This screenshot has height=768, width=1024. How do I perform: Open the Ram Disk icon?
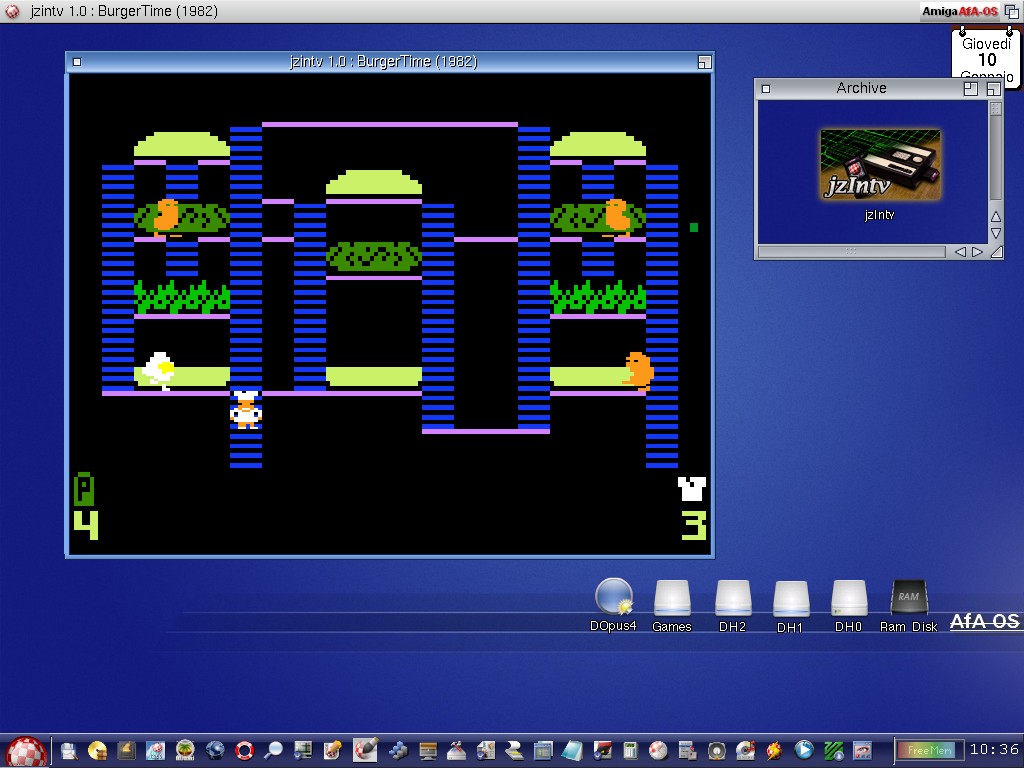(x=908, y=598)
